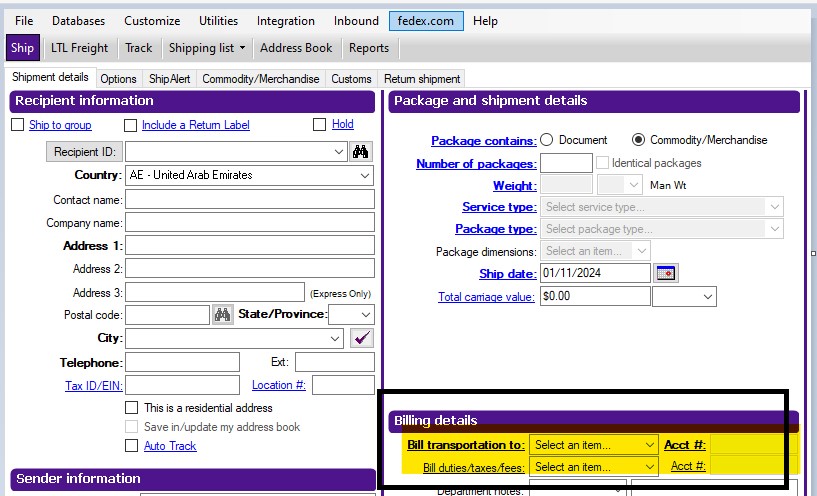Image resolution: width=817 pixels, height=496 pixels.
Task: Select the Document radio button
Action: 546,140
